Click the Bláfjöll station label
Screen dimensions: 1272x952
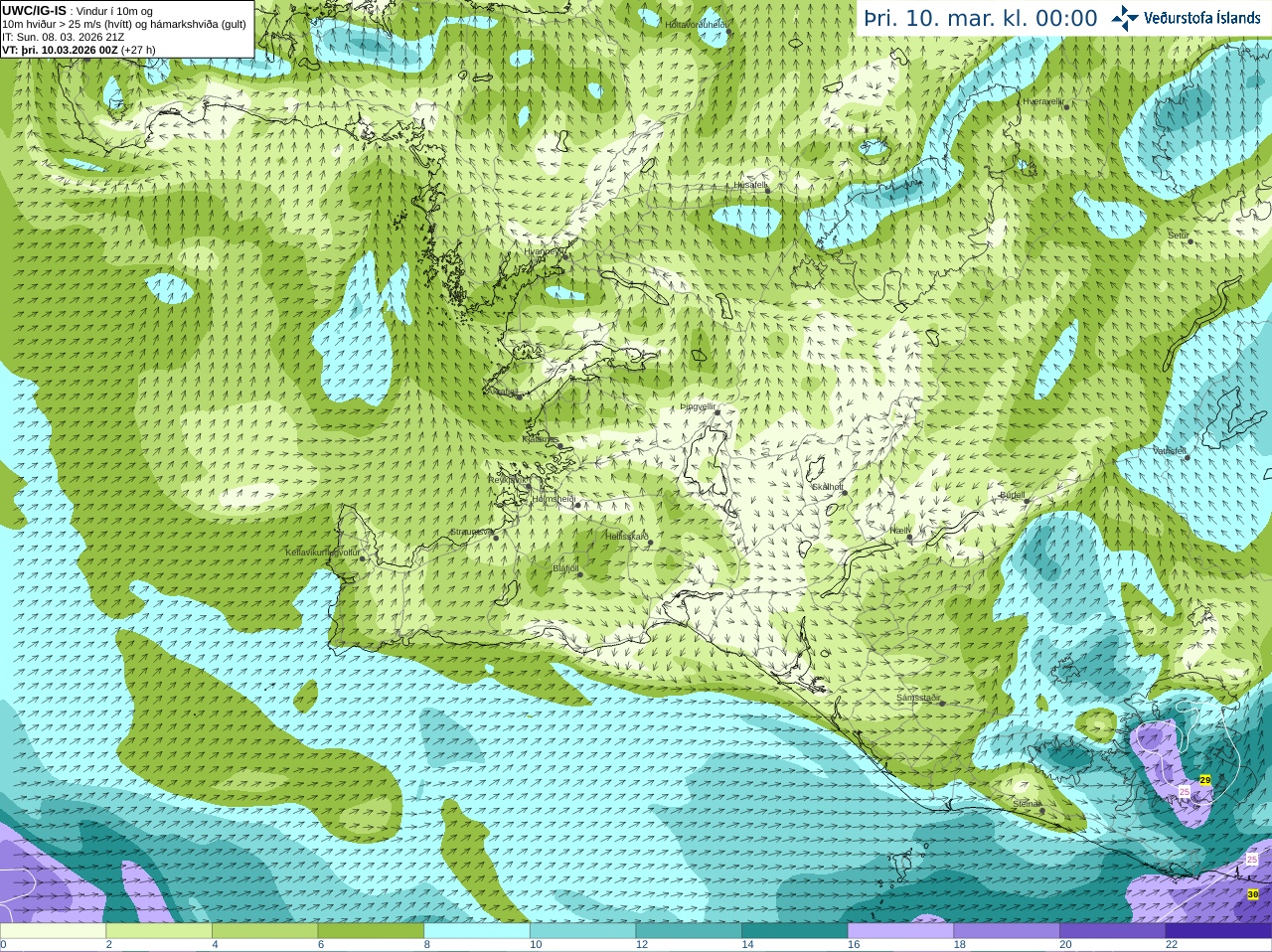pyautogui.click(x=565, y=568)
